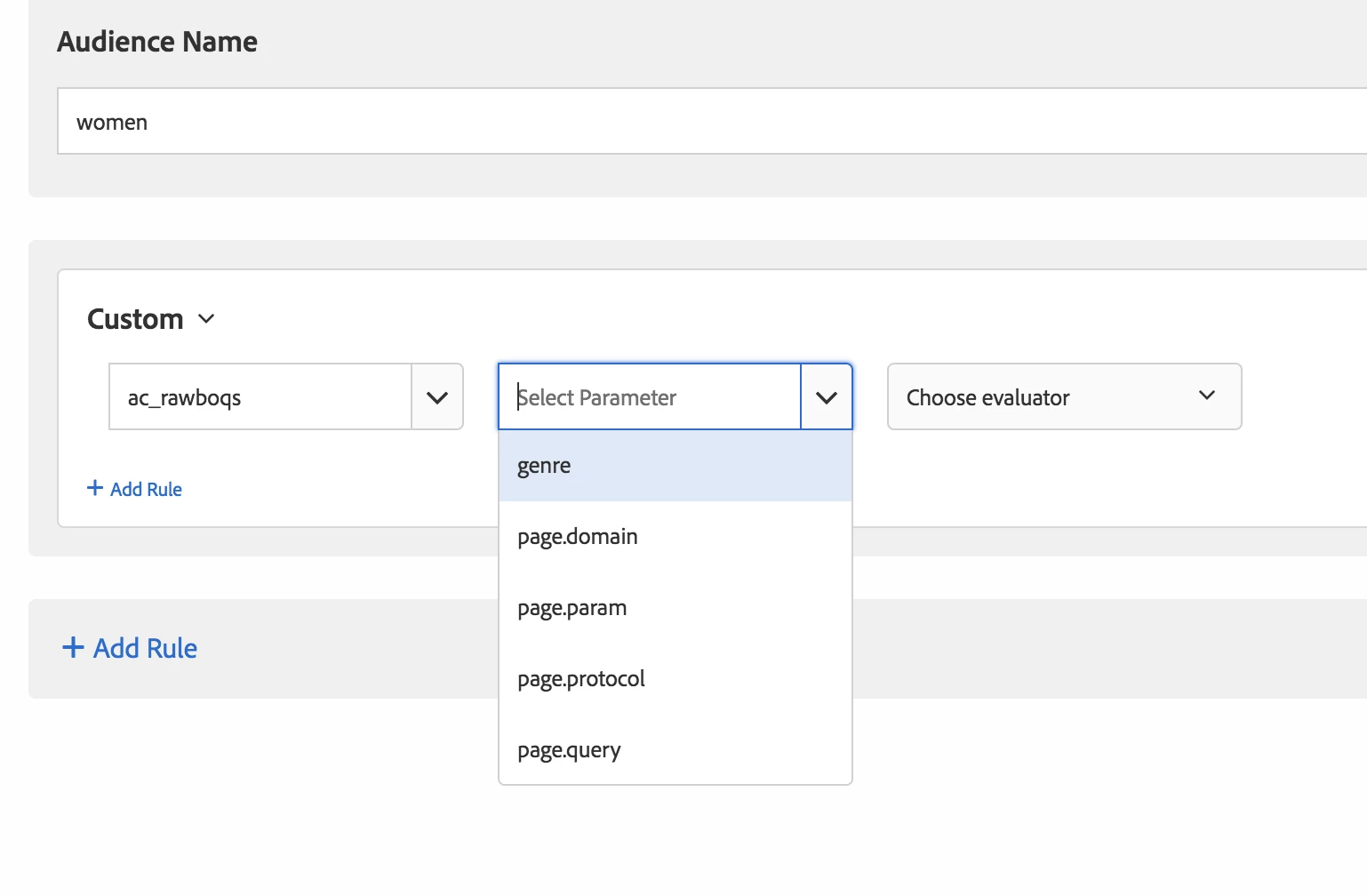1367x896 pixels.
Task: Open the ac_rawboqs dropdown arrow
Action: tap(437, 397)
